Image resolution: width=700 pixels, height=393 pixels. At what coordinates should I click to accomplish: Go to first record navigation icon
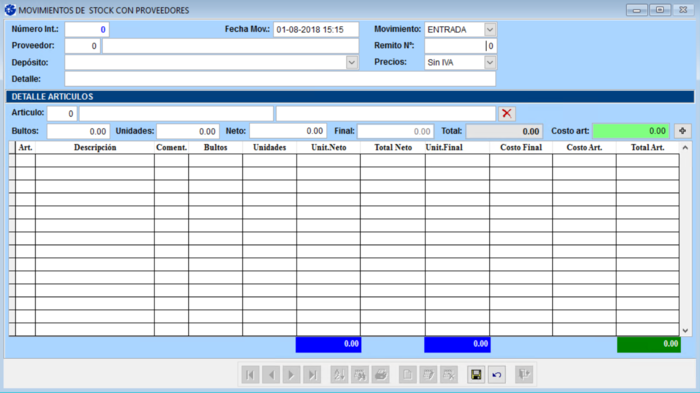coord(250,374)
